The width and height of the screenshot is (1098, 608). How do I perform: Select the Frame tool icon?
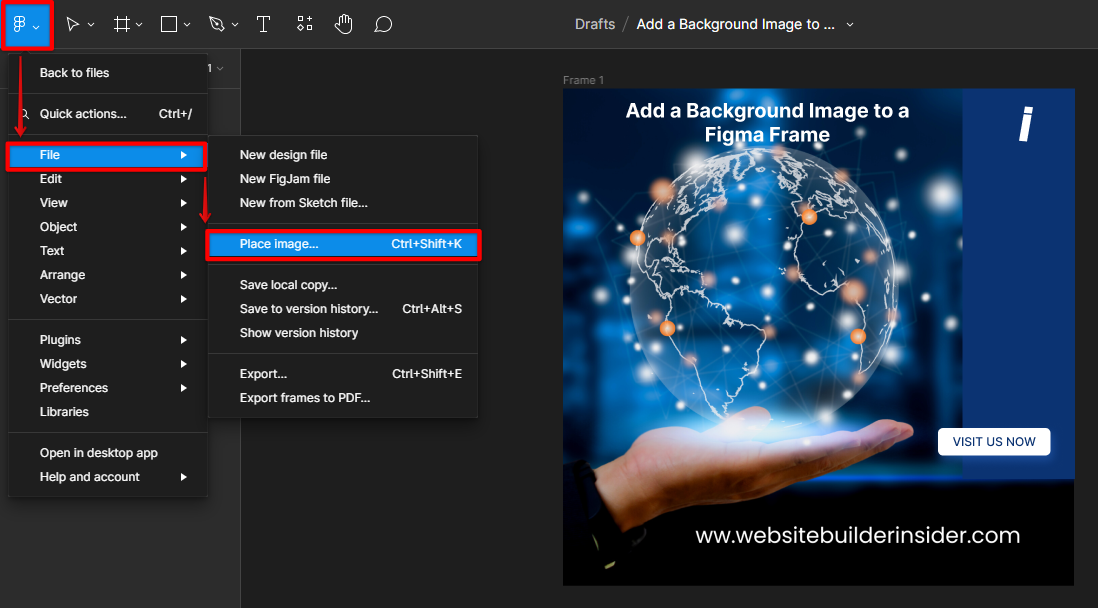point(122,25)
